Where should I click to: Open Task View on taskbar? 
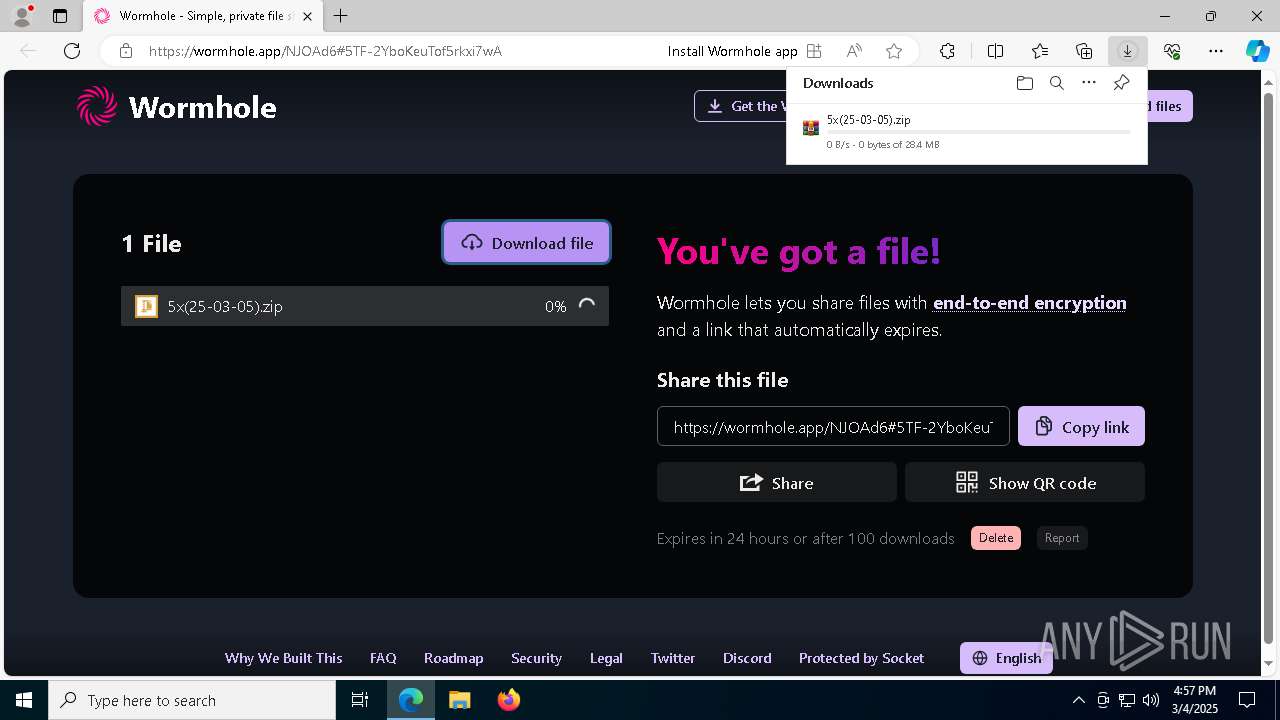pos(360,700)
